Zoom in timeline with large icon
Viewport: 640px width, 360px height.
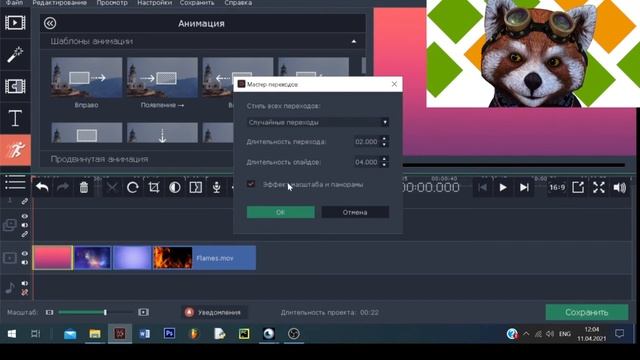143,312
